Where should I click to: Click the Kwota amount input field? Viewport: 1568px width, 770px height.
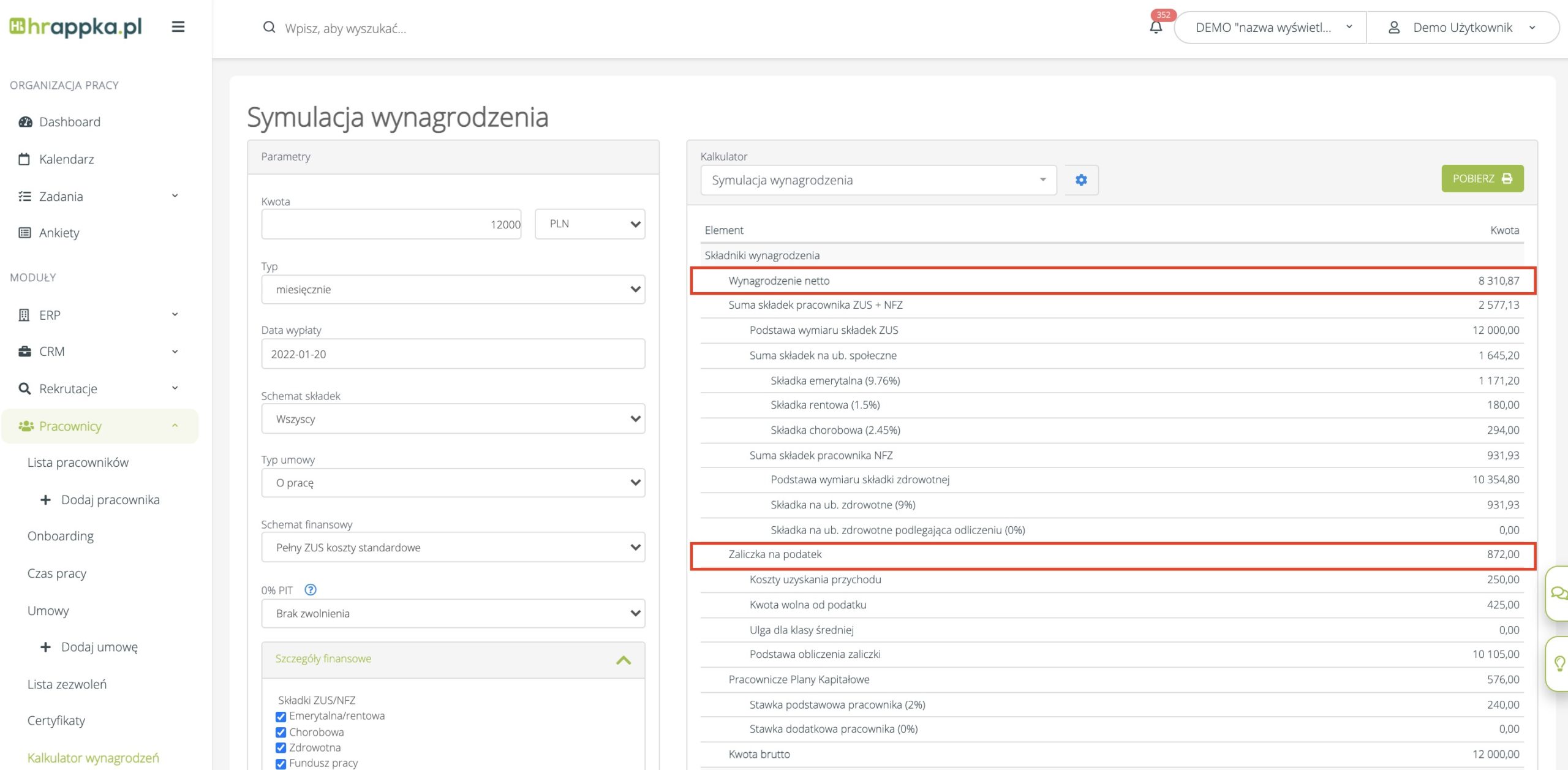point(391,224)
